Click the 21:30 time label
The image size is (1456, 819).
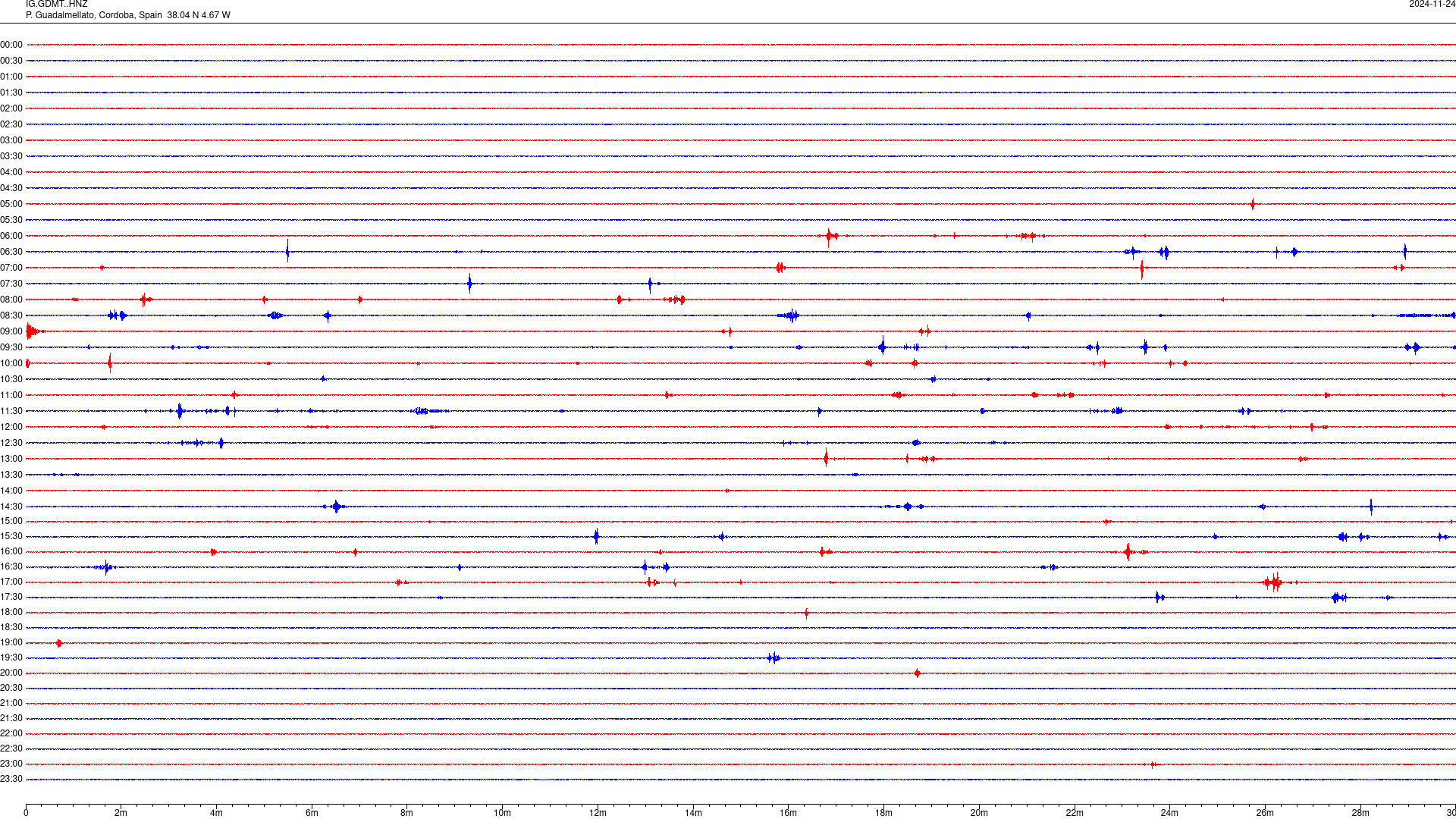tap(11, 718)
